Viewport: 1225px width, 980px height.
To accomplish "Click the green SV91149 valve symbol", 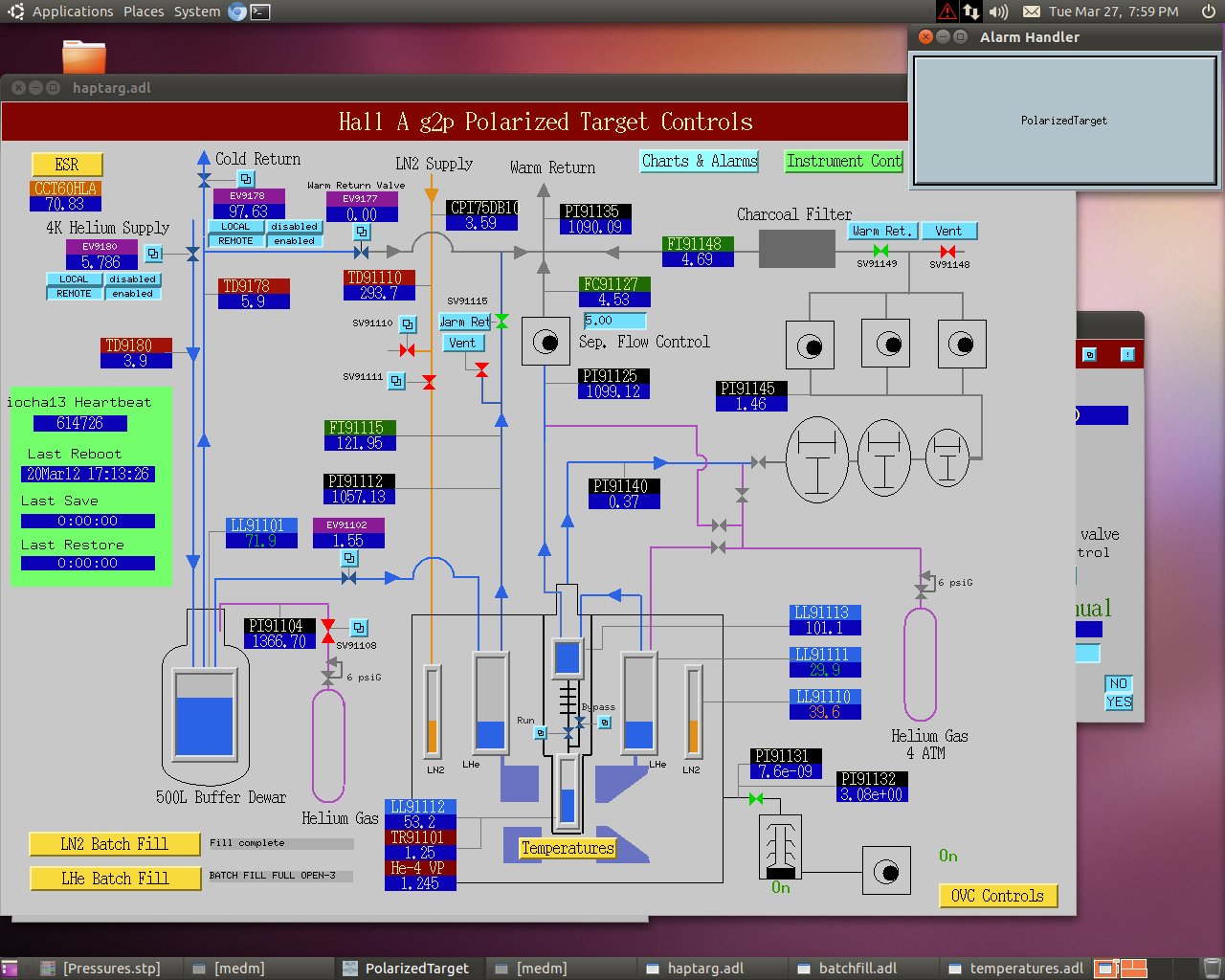I will coord(880,251).
